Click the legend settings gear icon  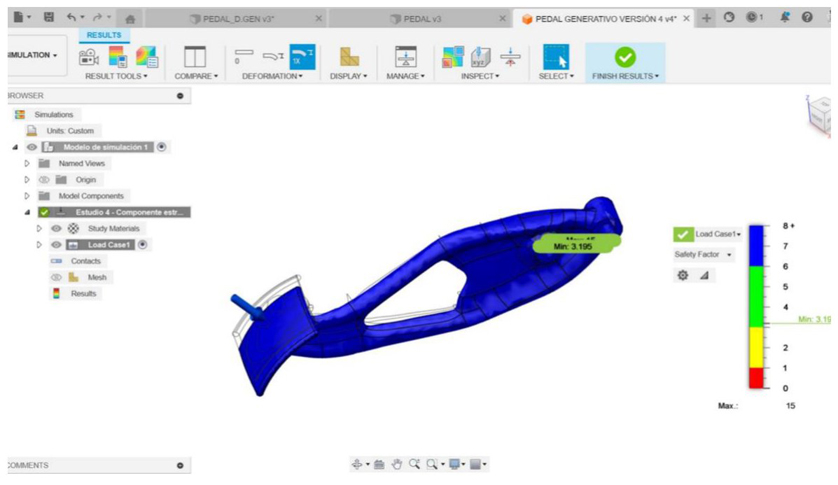click(683, 275)
